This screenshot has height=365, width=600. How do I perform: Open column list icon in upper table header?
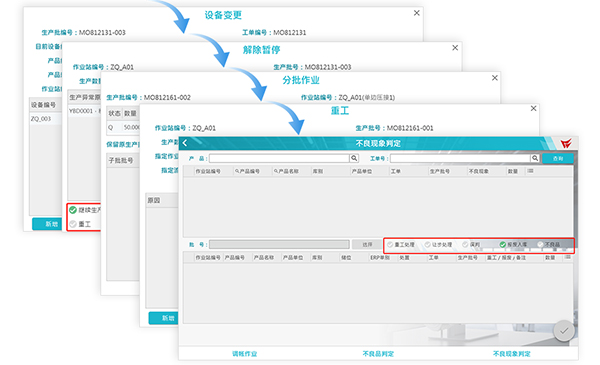(x=530, y=171)
